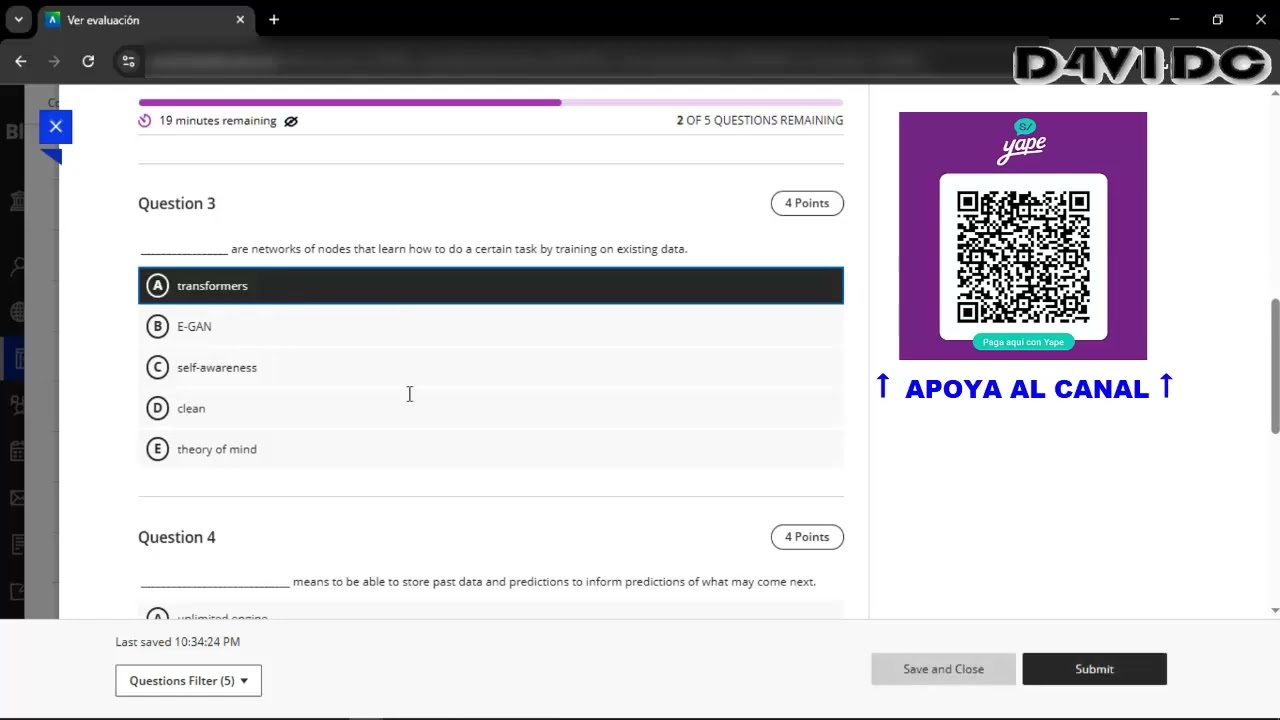Expand the Questions Filter (5) dropdown
This screenshot has width=1280, height=720.
pos(188,681)
